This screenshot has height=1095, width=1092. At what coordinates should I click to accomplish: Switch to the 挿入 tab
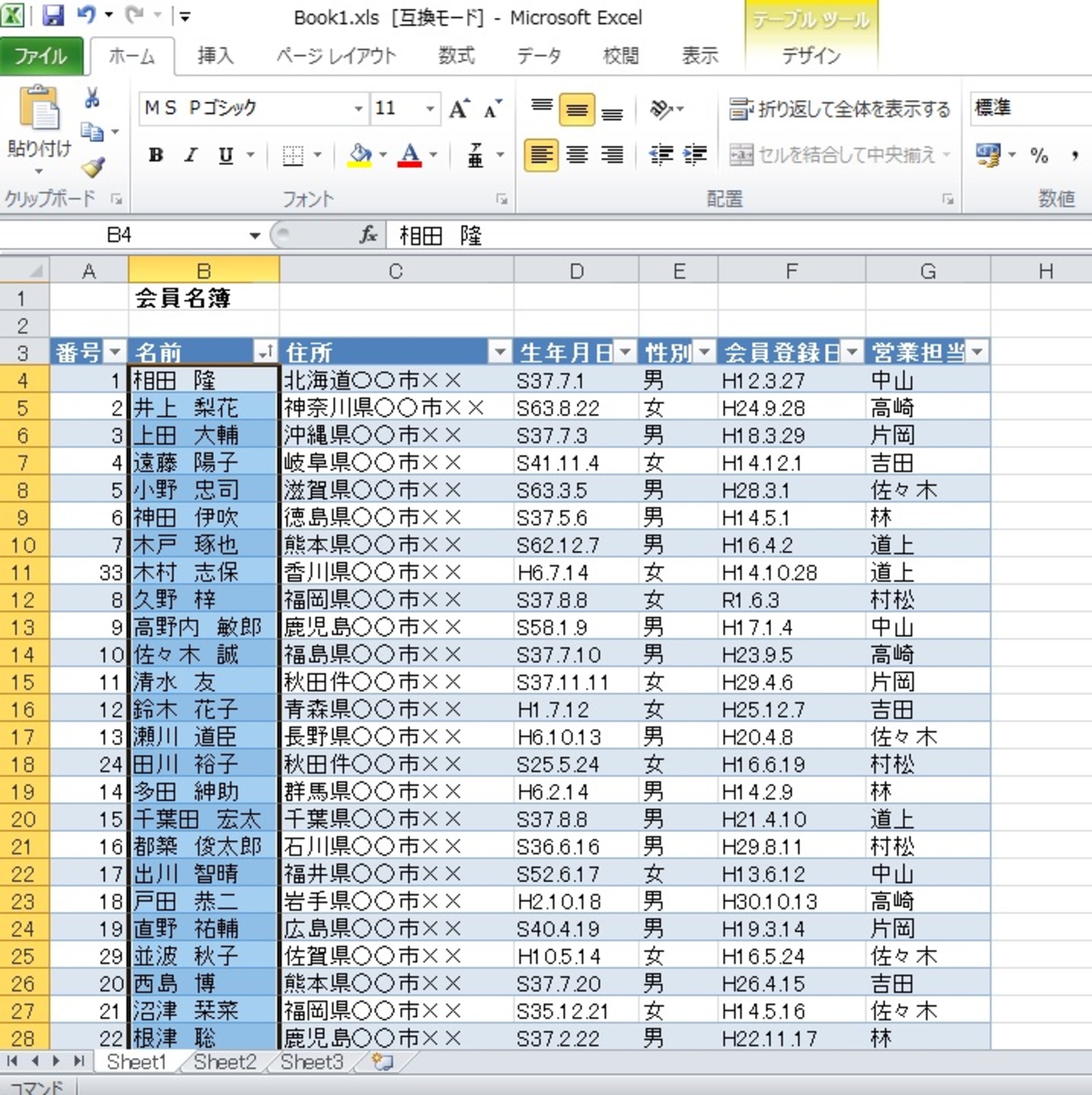point(216,56)
